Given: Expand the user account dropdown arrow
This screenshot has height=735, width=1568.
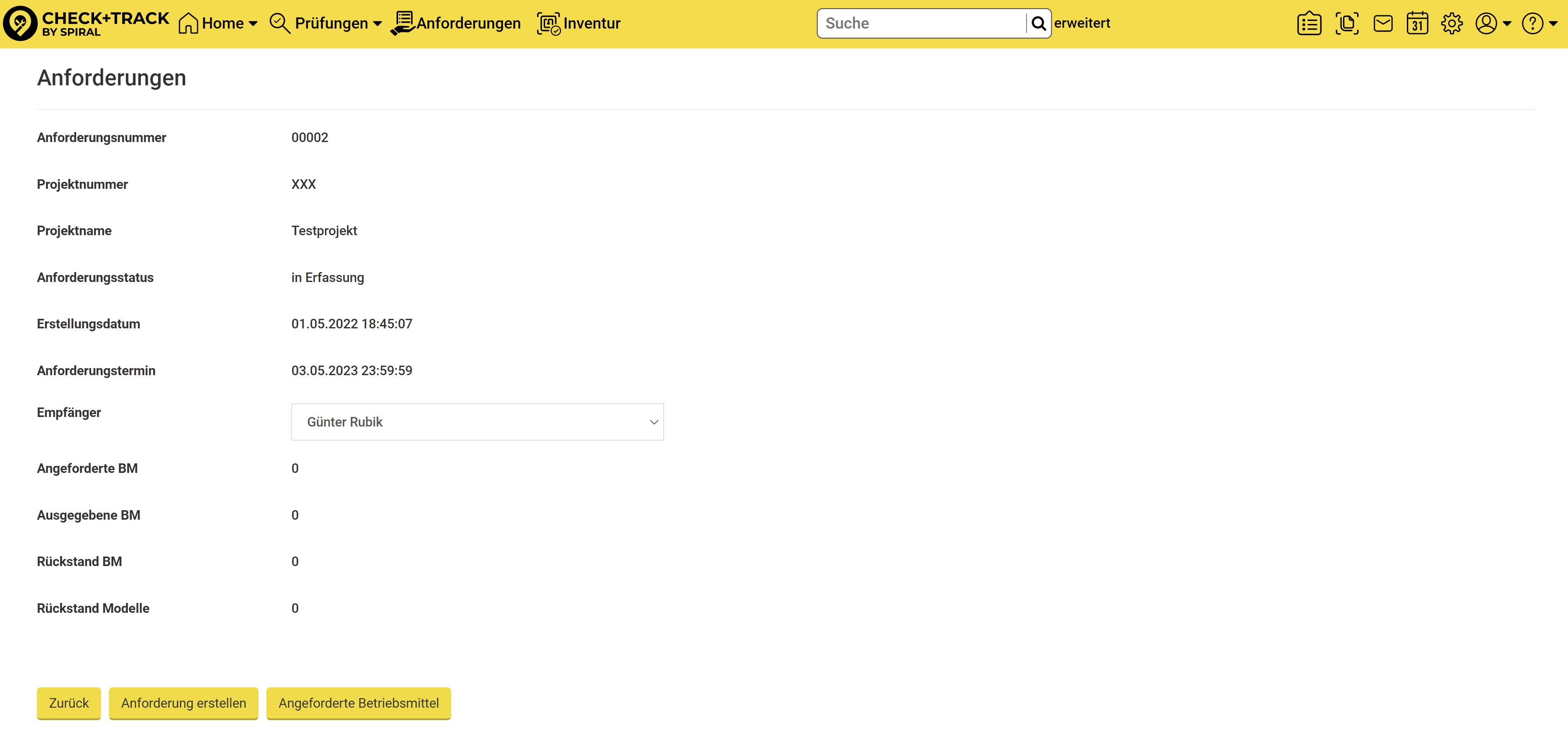Looking at the screenshot, I should point(1507,24).
